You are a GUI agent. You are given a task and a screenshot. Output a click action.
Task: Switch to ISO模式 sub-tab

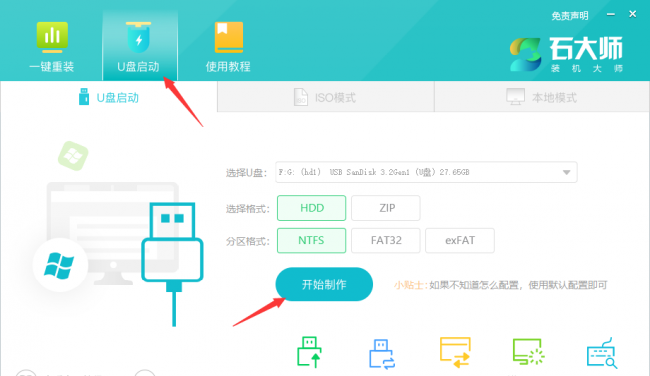point(325,97)
